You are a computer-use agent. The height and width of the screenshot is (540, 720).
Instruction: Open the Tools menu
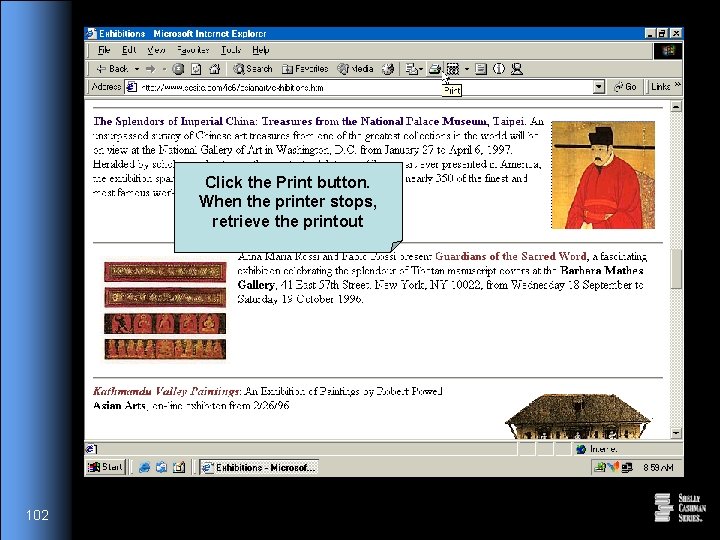(x=231, y=50)
